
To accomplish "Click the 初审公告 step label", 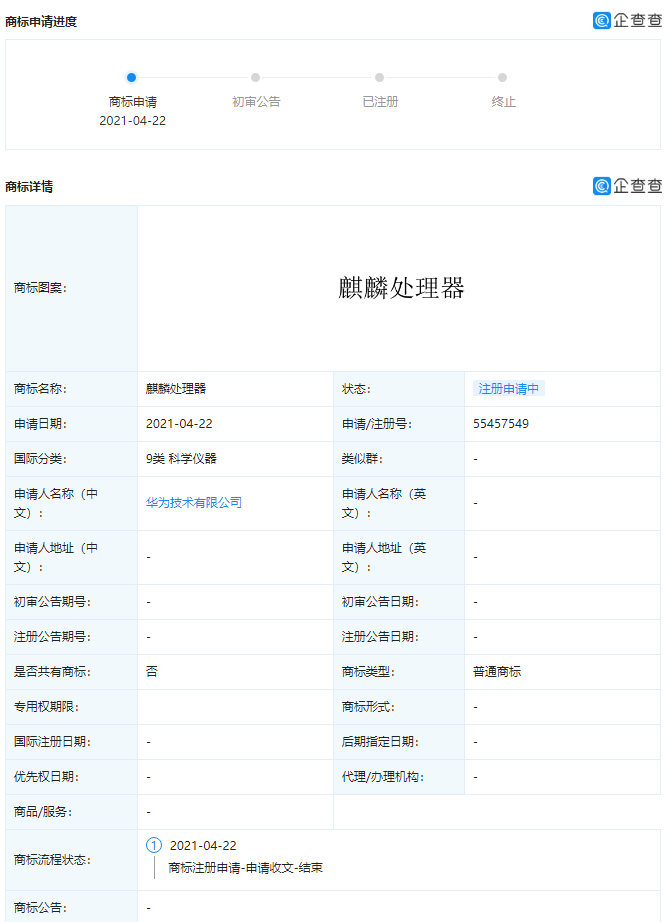I will [x=256, y=102].
